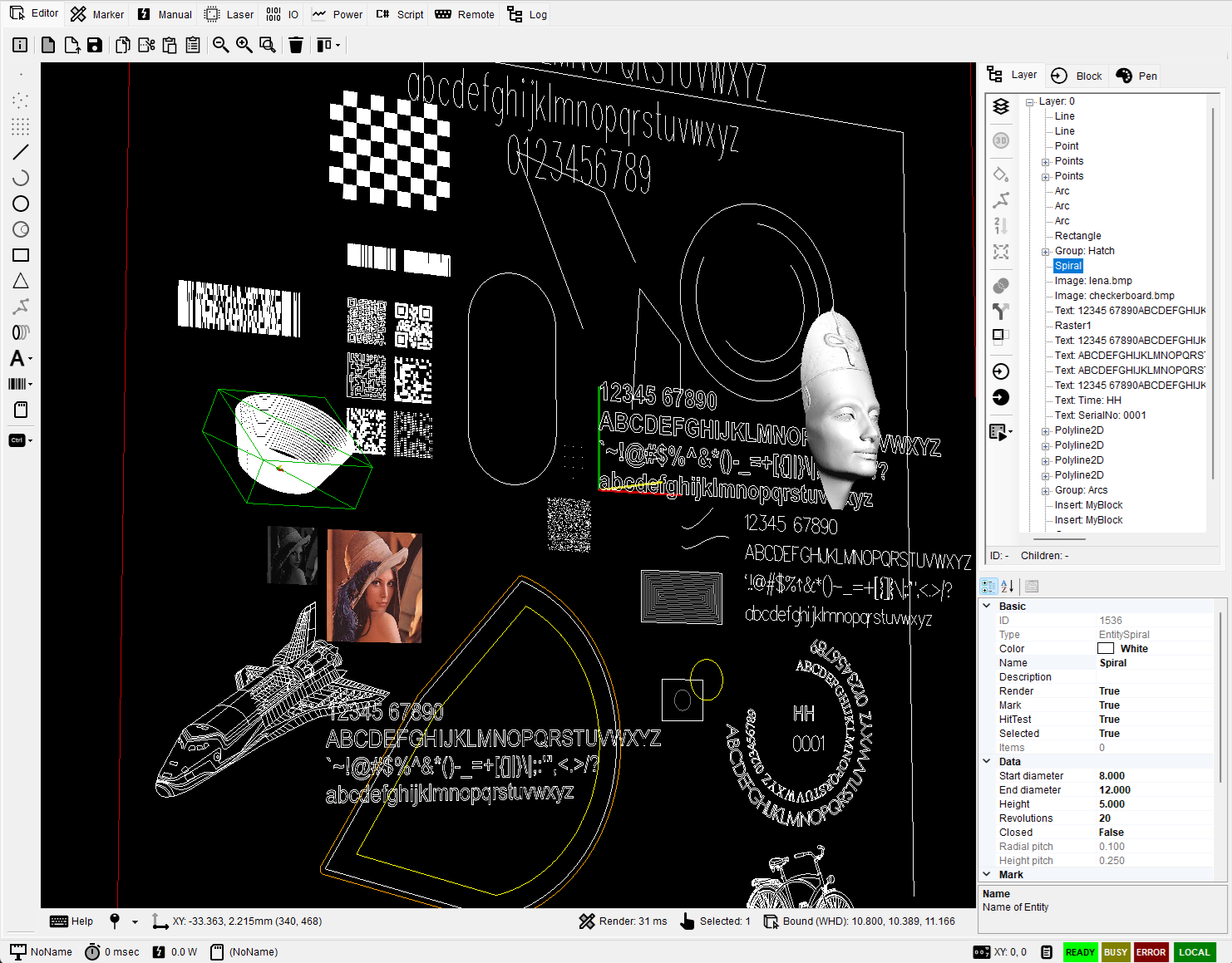Click the new layer stack icon

pos(1001,106)
